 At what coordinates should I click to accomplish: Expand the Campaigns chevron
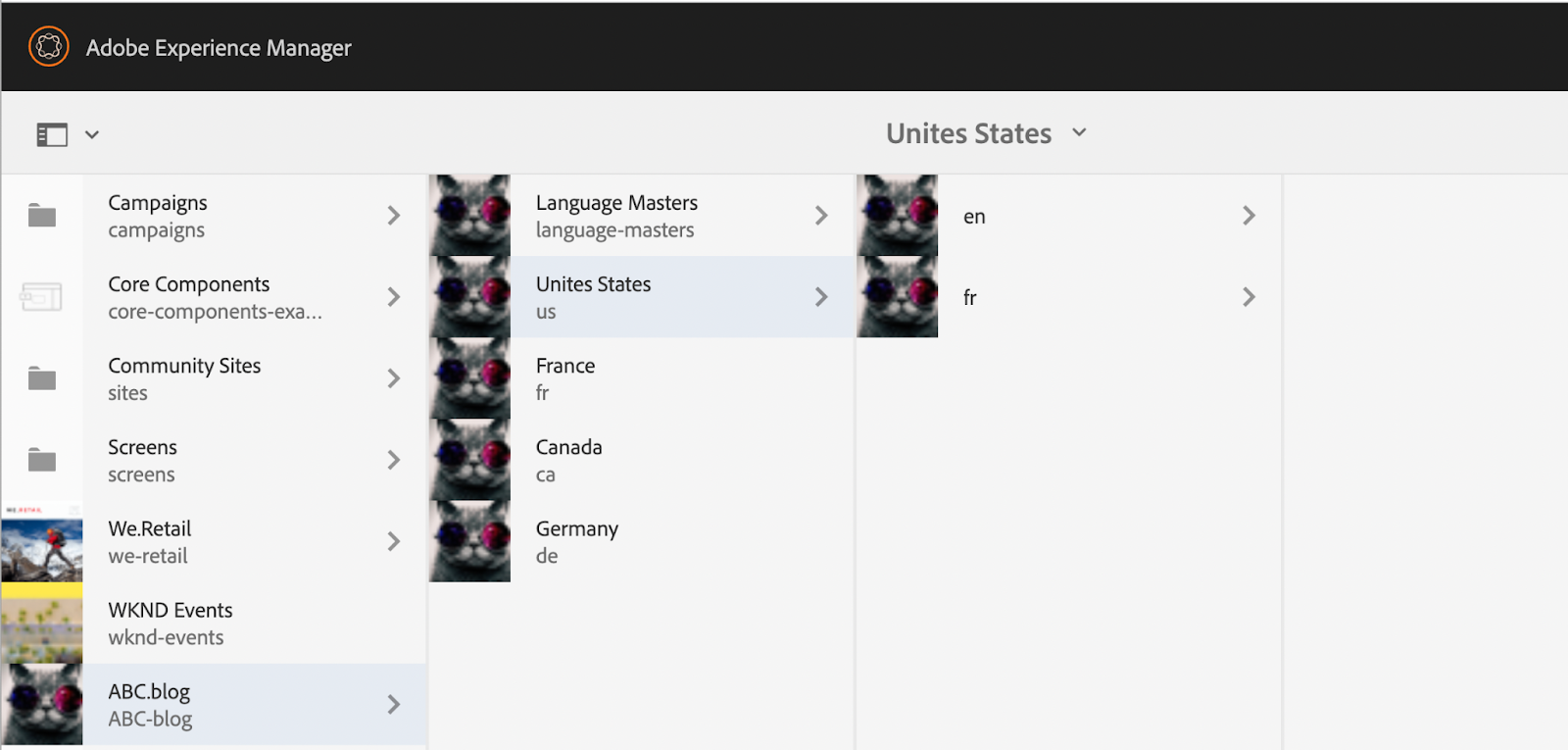pos(393,216)
